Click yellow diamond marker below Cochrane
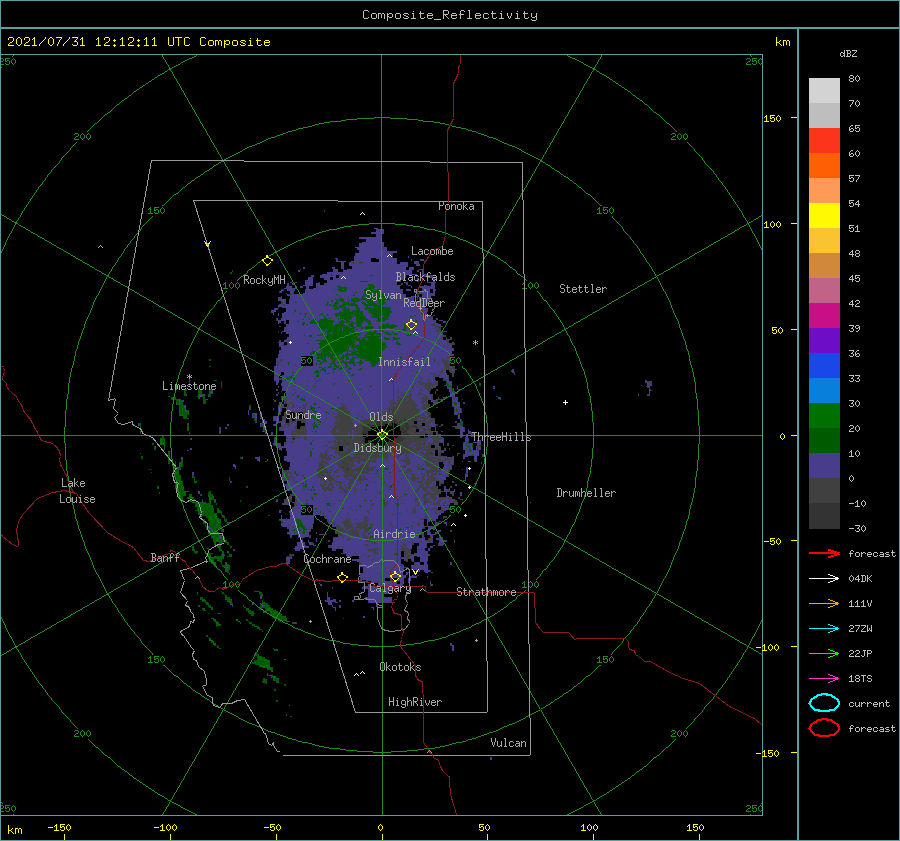This screenshot has height=841, width=900. coord(343,577)
